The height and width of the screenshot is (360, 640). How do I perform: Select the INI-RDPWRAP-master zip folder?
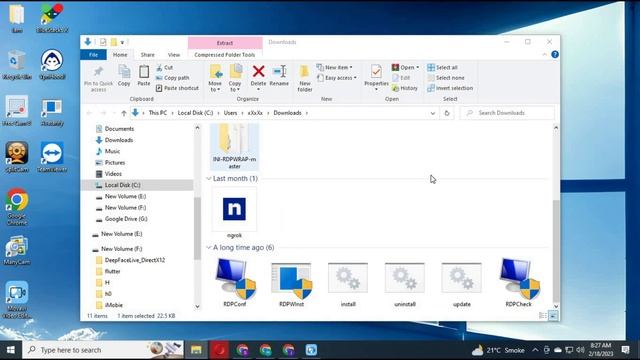point(235,147)
